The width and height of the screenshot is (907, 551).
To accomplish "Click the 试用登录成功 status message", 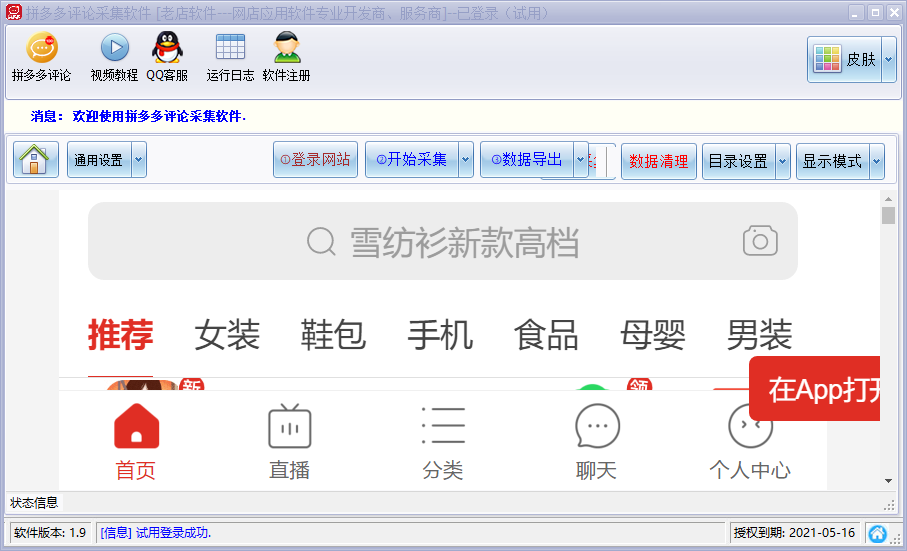I will [156, 532].
